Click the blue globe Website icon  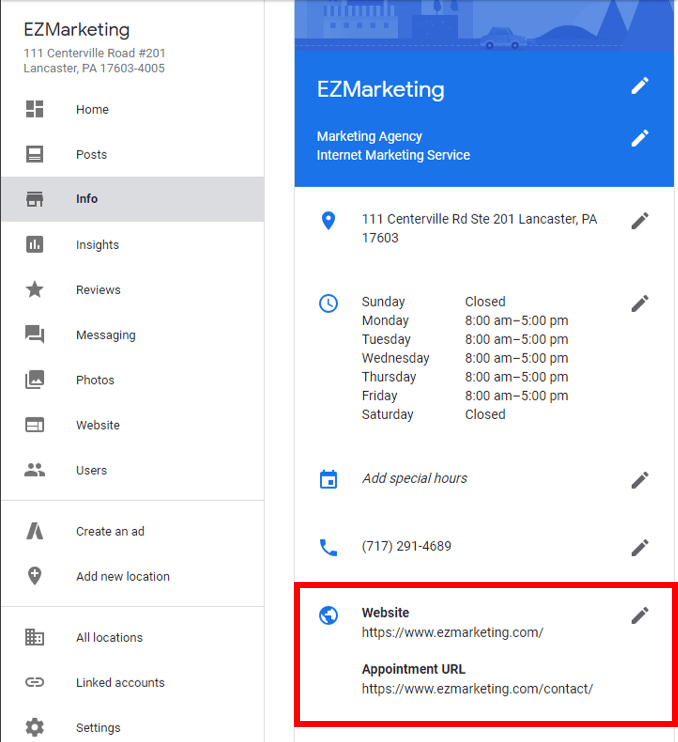[x=328, y=615]
